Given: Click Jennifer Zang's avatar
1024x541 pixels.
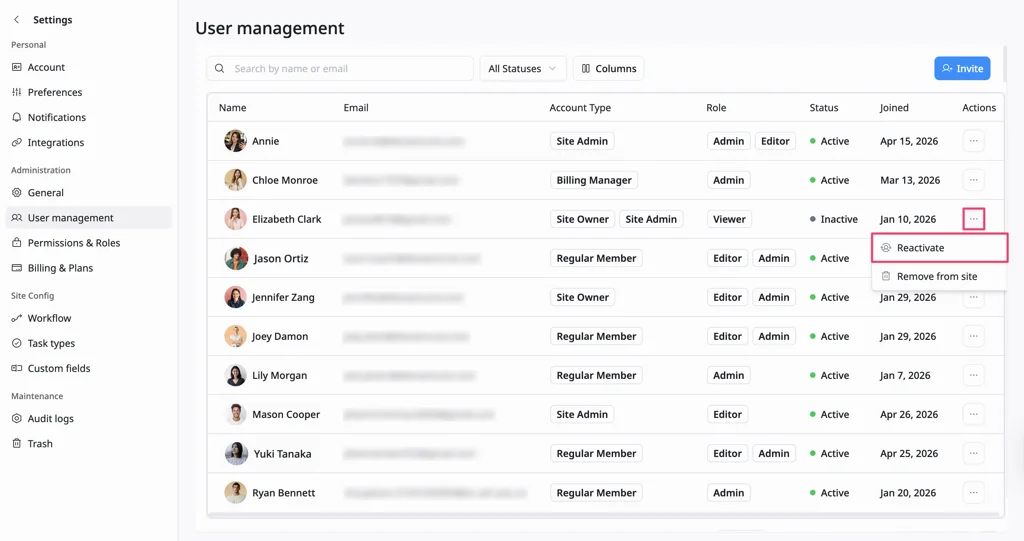Looking at the screenshot, I should pyautogui.click(x=235, y=297).
